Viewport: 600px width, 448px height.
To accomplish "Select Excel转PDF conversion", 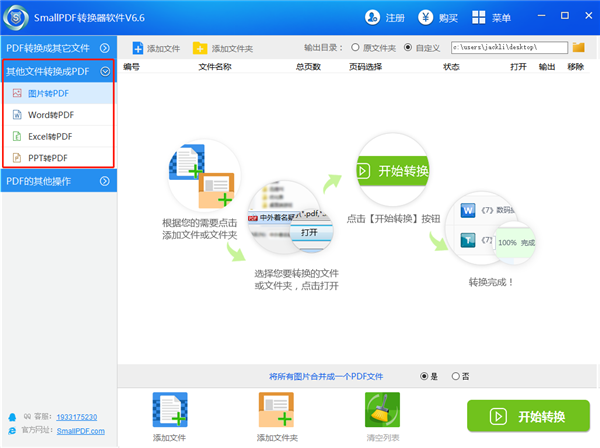I will pyautogui.click(x=59, y=136).
